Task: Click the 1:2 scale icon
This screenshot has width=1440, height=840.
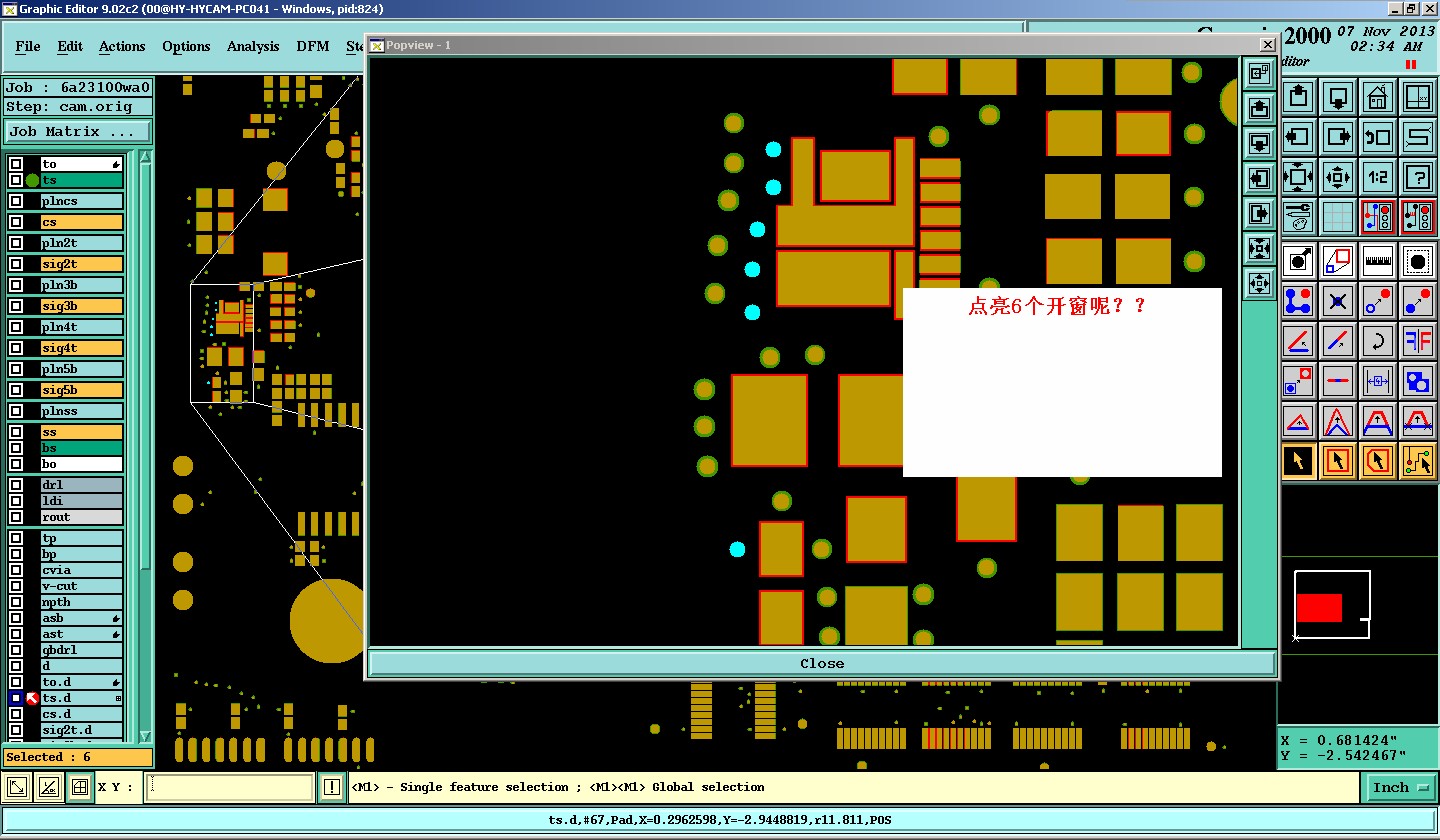Action: [x=1378, y=177]
